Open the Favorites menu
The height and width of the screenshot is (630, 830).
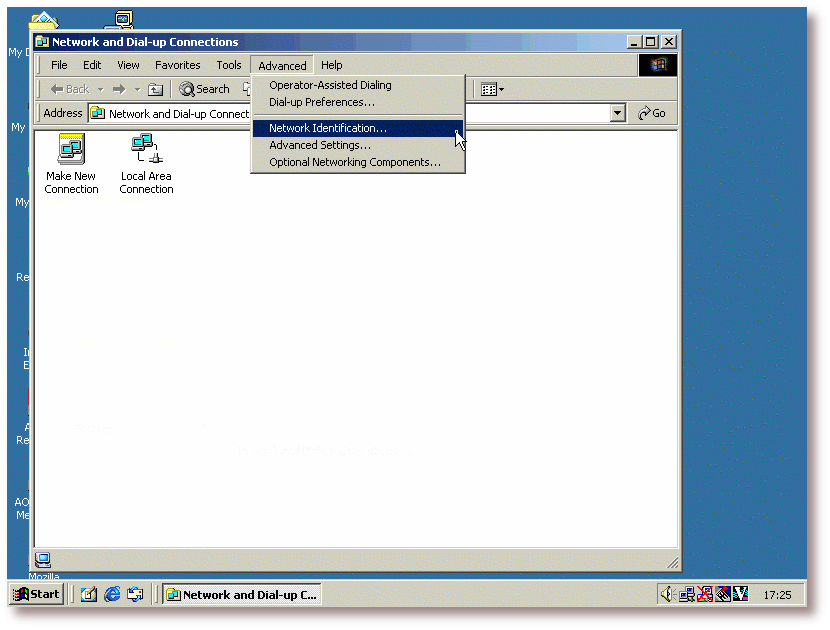coord(177,65)
